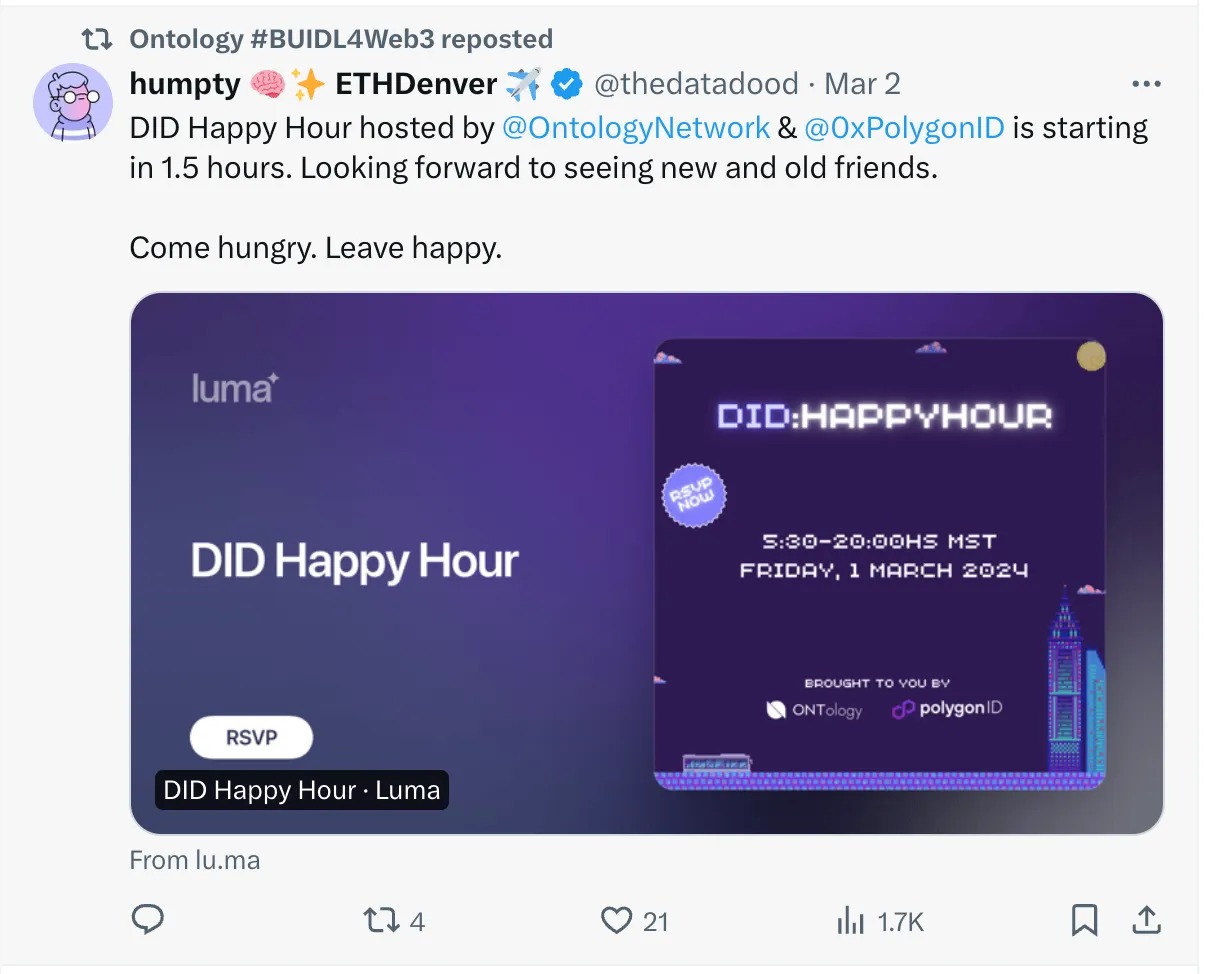This screenshot has width=1208, height=974.
Task: Open the DID:HAPPYHOUR event poster image
Action: (x=879, y=563)
